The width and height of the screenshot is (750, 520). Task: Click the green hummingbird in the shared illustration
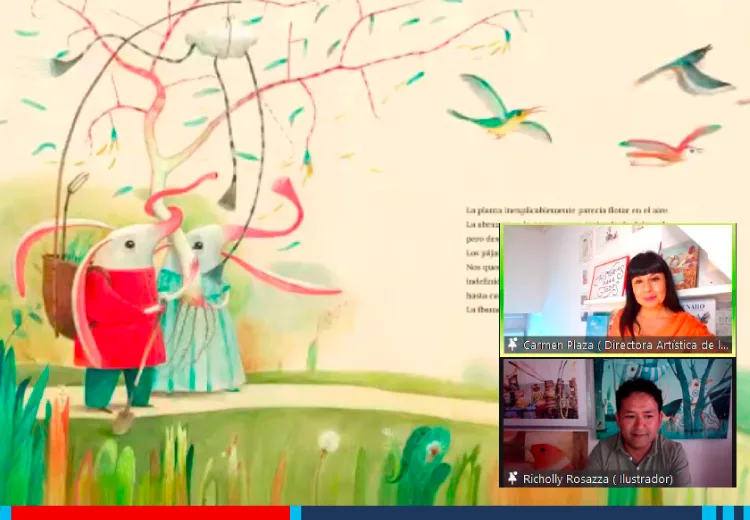pos(500,109)
